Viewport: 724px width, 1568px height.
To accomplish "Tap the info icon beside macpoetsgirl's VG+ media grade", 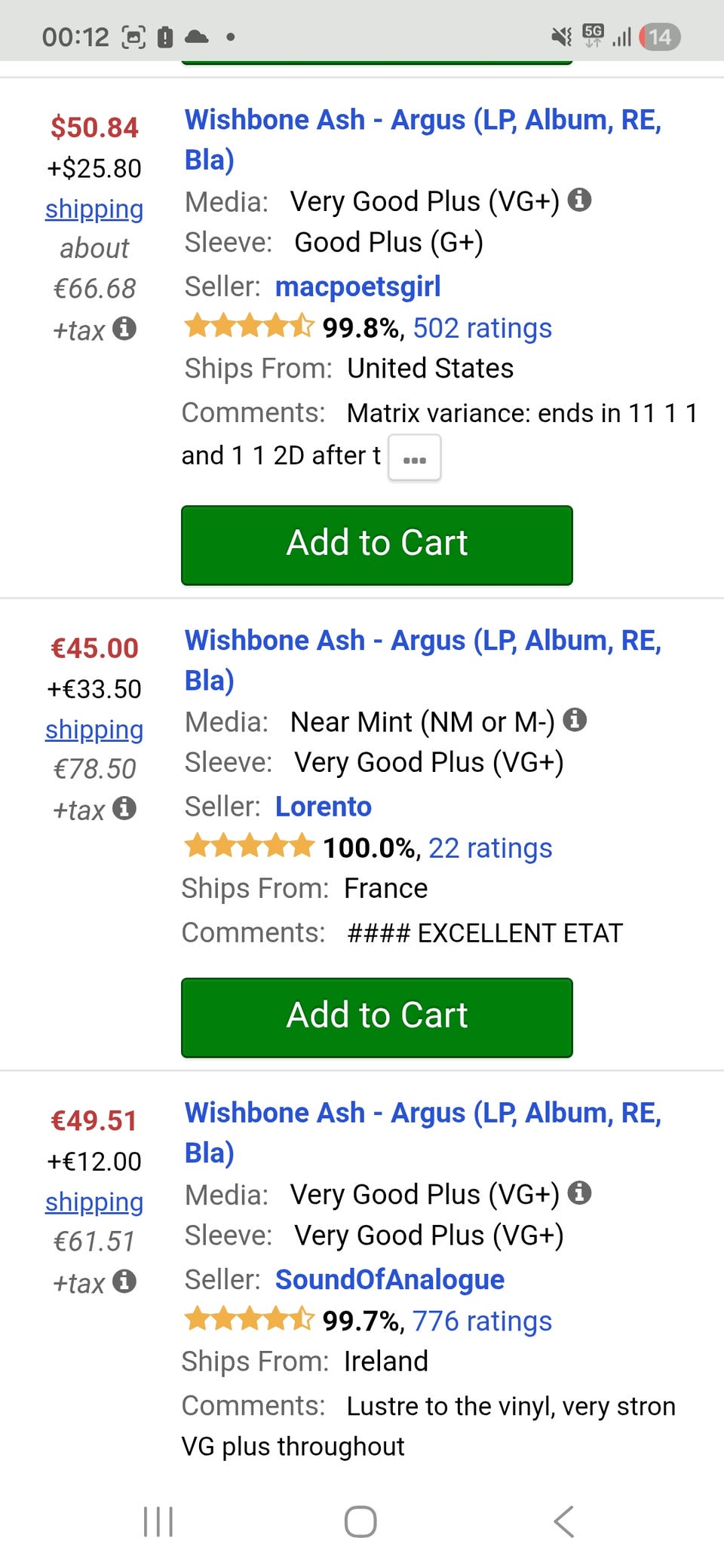I will [579, 200].
